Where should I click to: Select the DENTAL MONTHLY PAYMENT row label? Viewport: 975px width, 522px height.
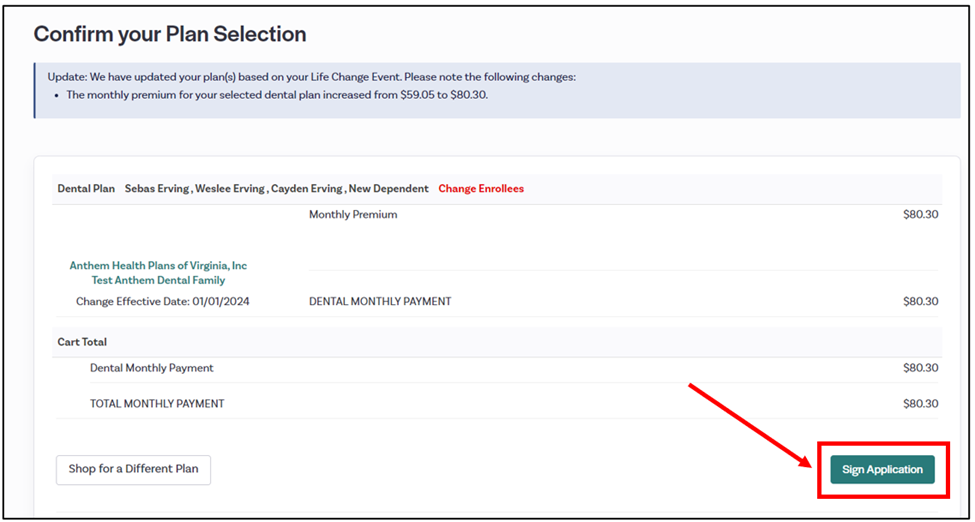pos(380,301)
